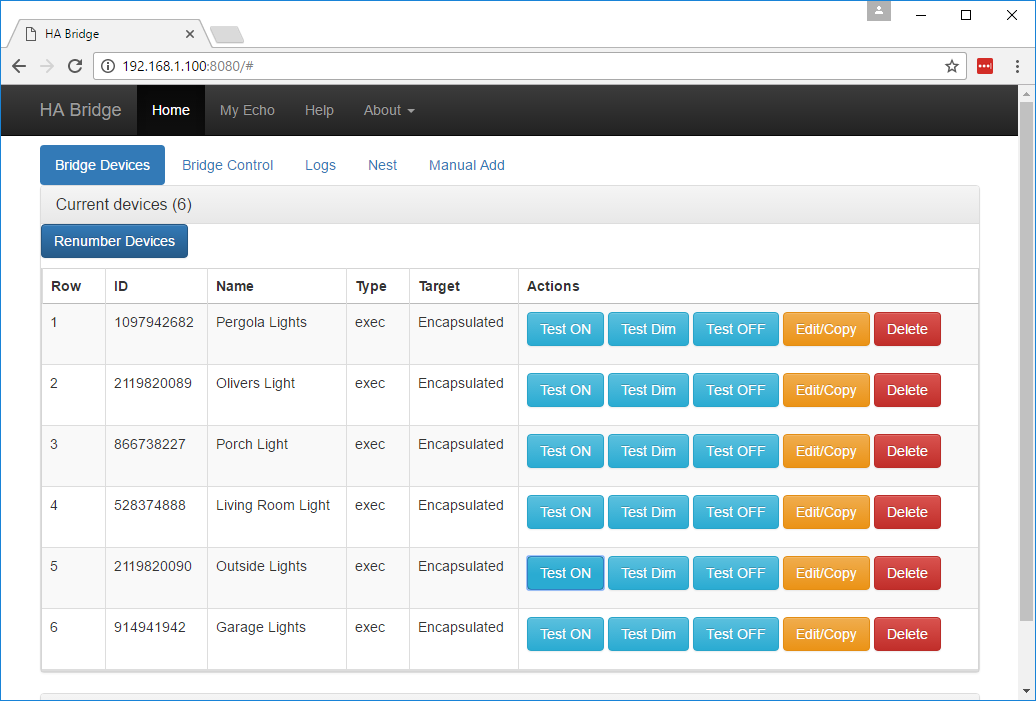Edit/Copy the Garage Lights device
Viewport: 1036px width, 701px height.
point(826,634)
